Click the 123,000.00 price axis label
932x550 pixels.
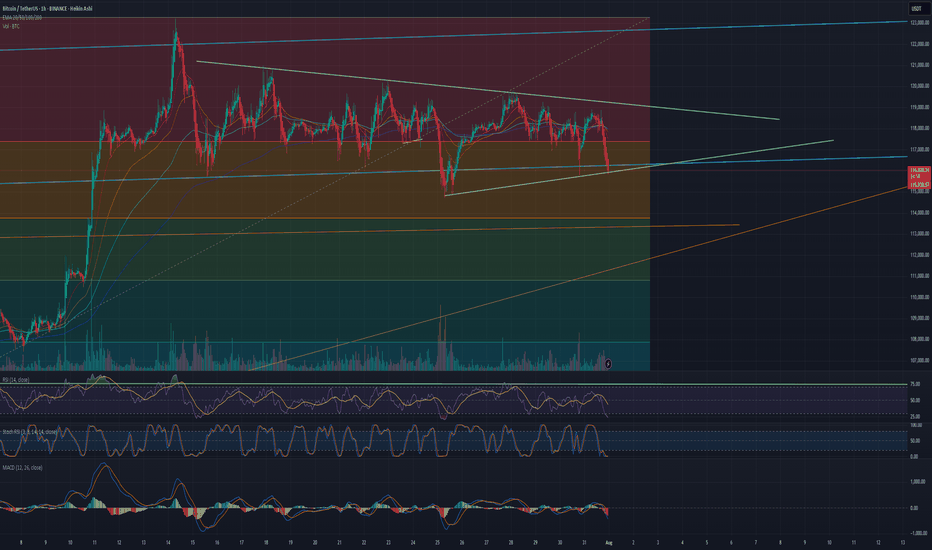(919, 23)
